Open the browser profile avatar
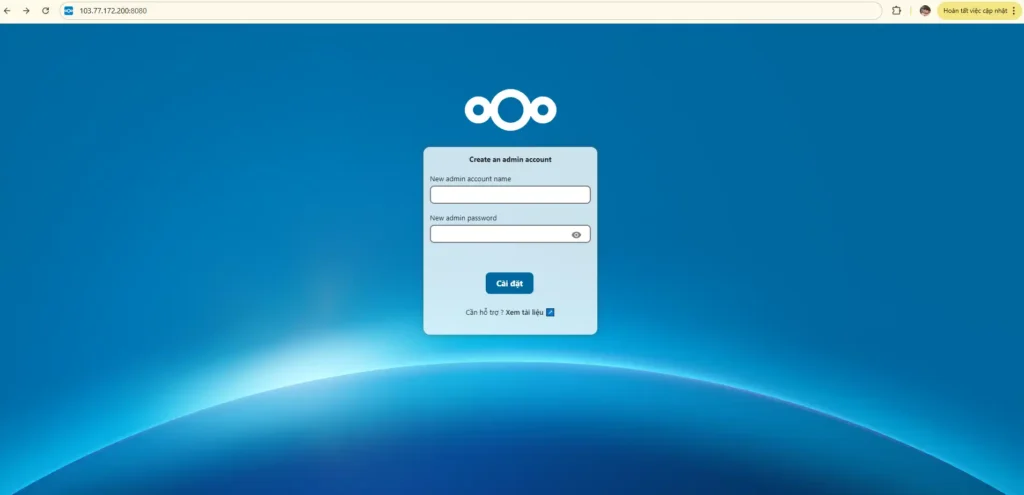This screenshot has height=495, width=1024. pyautogui.click(x=925, y=10)
